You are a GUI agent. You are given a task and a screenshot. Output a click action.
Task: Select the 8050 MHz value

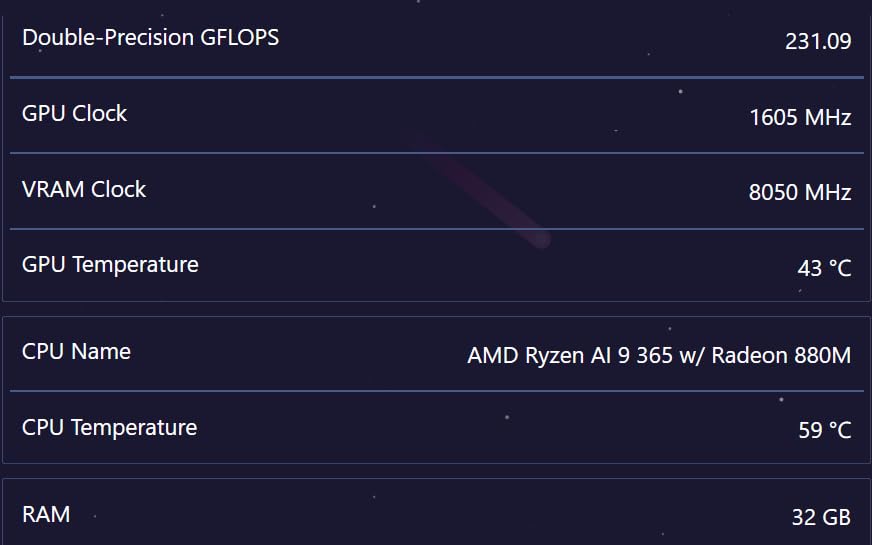point(800,192)
